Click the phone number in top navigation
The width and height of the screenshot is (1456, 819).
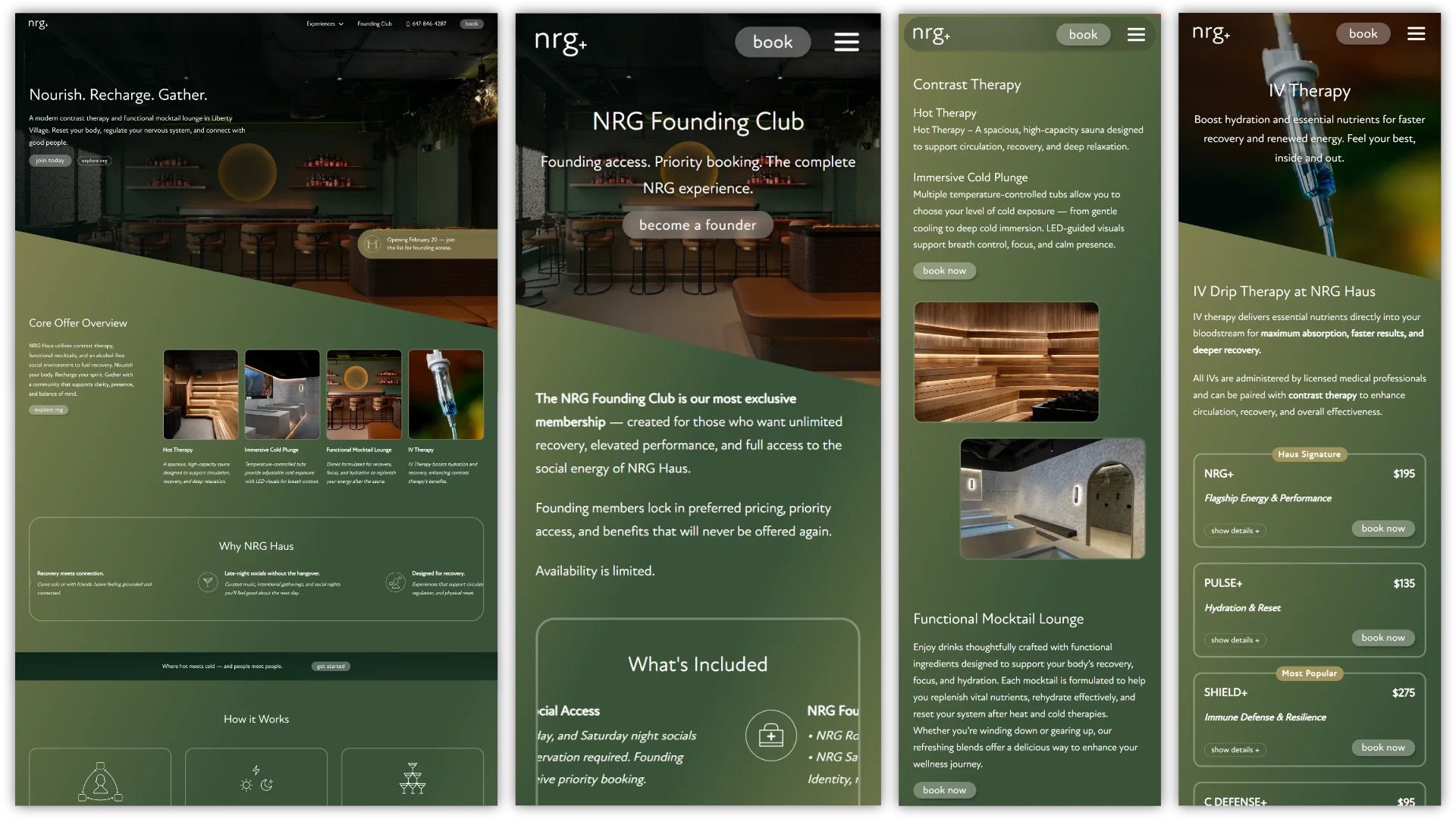click(426, 24)
